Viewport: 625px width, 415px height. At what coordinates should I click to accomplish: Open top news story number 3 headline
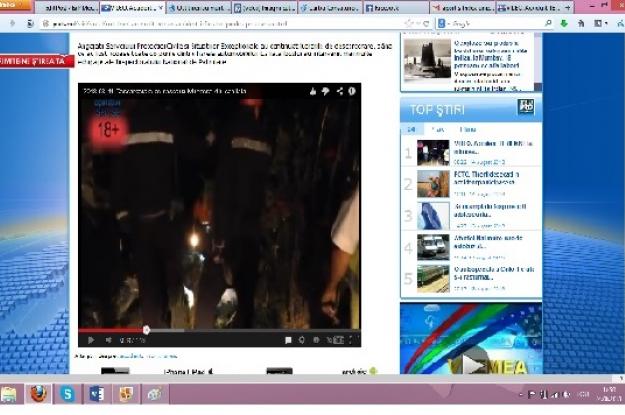pyautogui.click(x=490, y=210)
